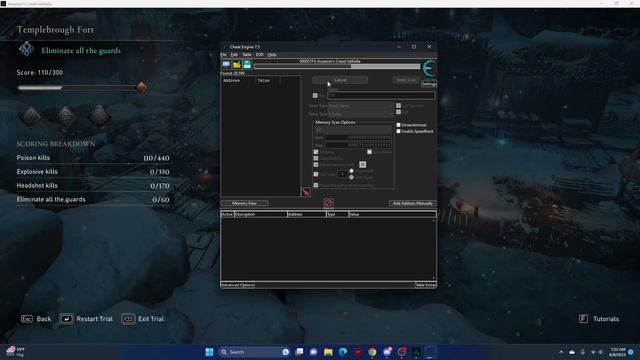Image resolution: width=640 pixels, height=360 pixels.
Task: Open the Windows Start menu
Action: tap(209, 352)
